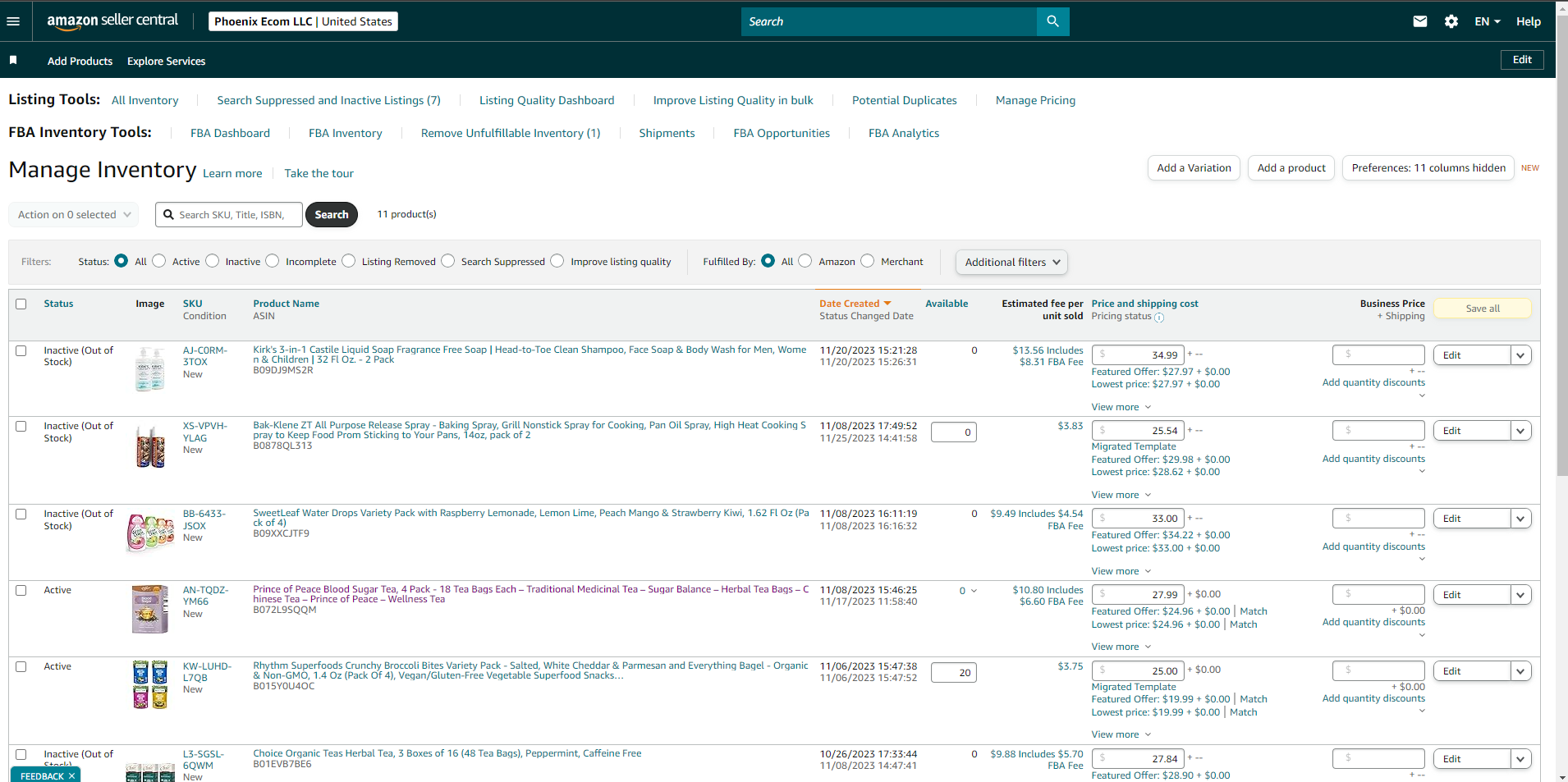
Task: Click the Search SKU, Title, ISBN field
Action: tap(229, 214)
